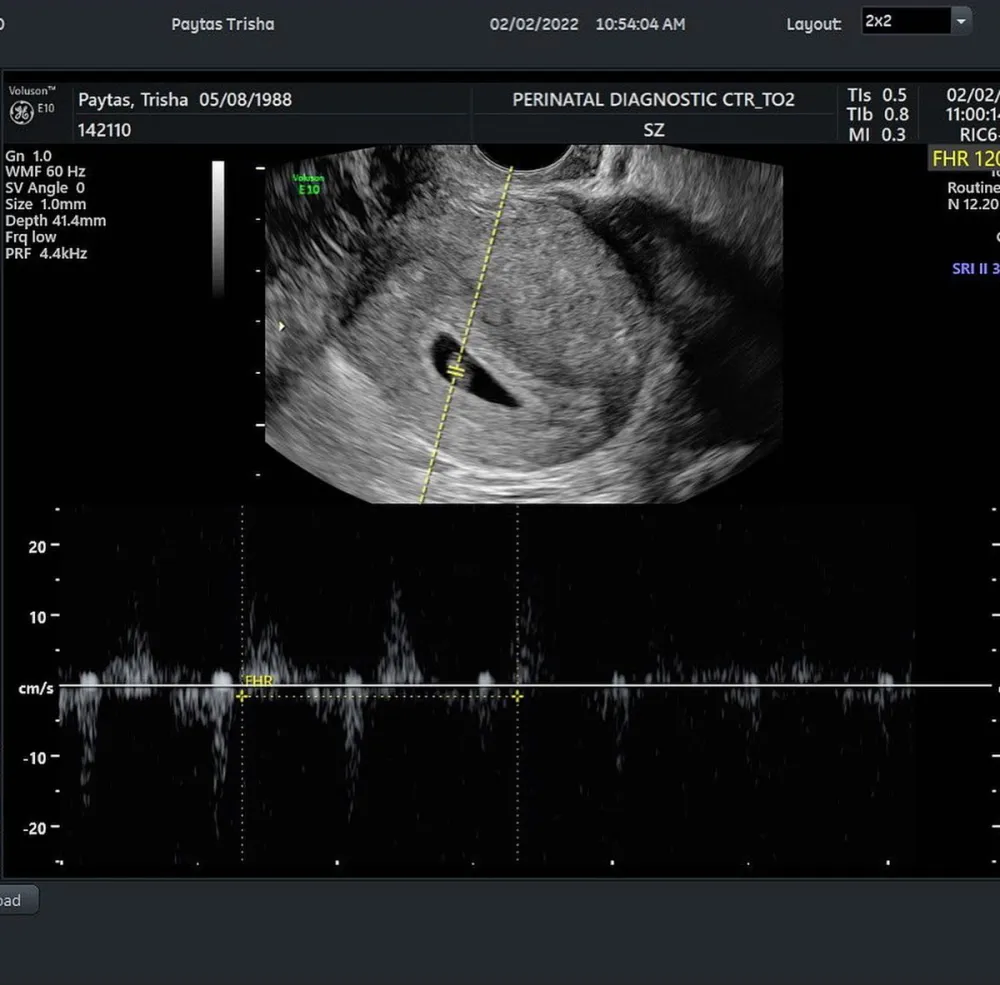Click the patient name Paytas Trisha

(222, 24)
